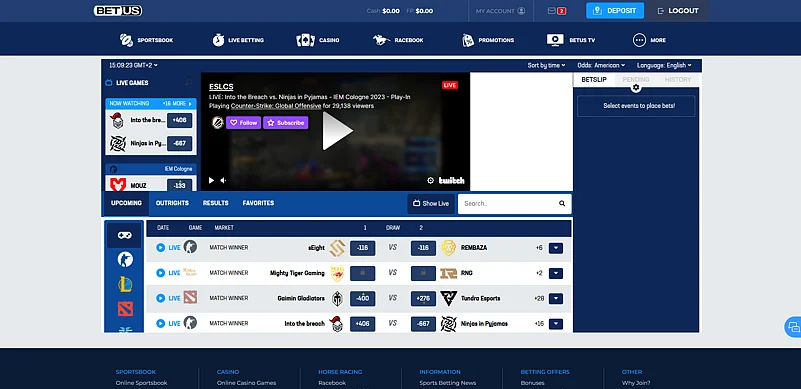Toggle the Show Live button
Image resolution: width=801 pixels, height=389 pixels.
(431, 203)
